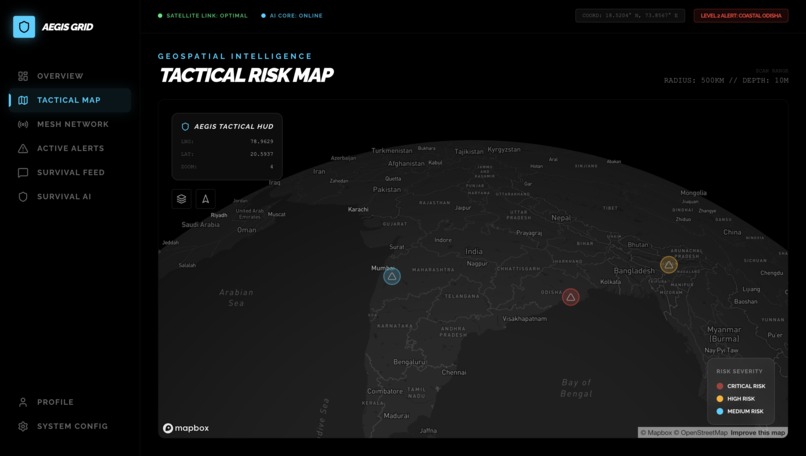
Task: Select the yellow high-risk marker near Bangladesh
Action: (x=668, y=265)
